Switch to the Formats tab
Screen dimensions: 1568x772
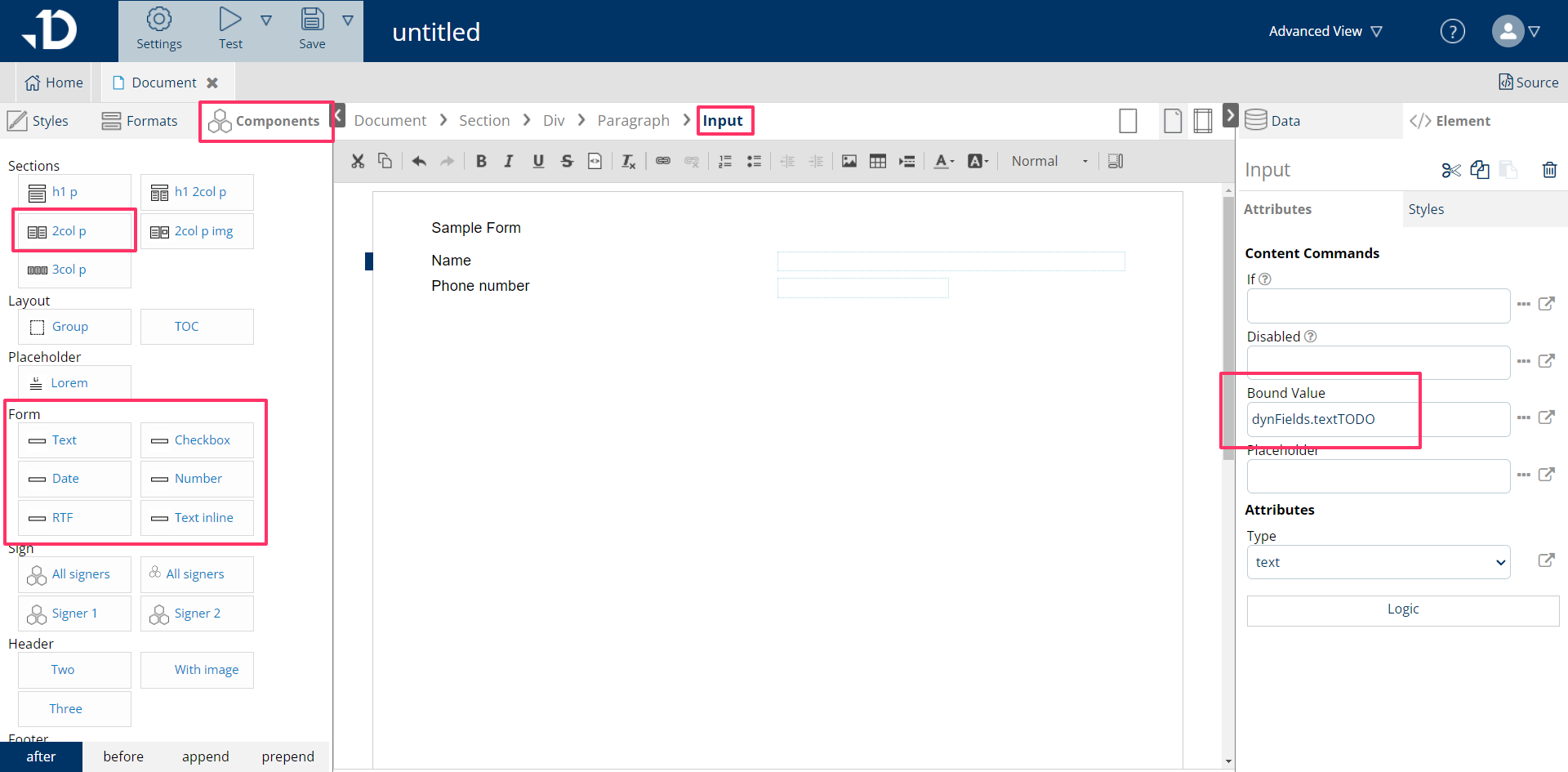click(140, 121)
